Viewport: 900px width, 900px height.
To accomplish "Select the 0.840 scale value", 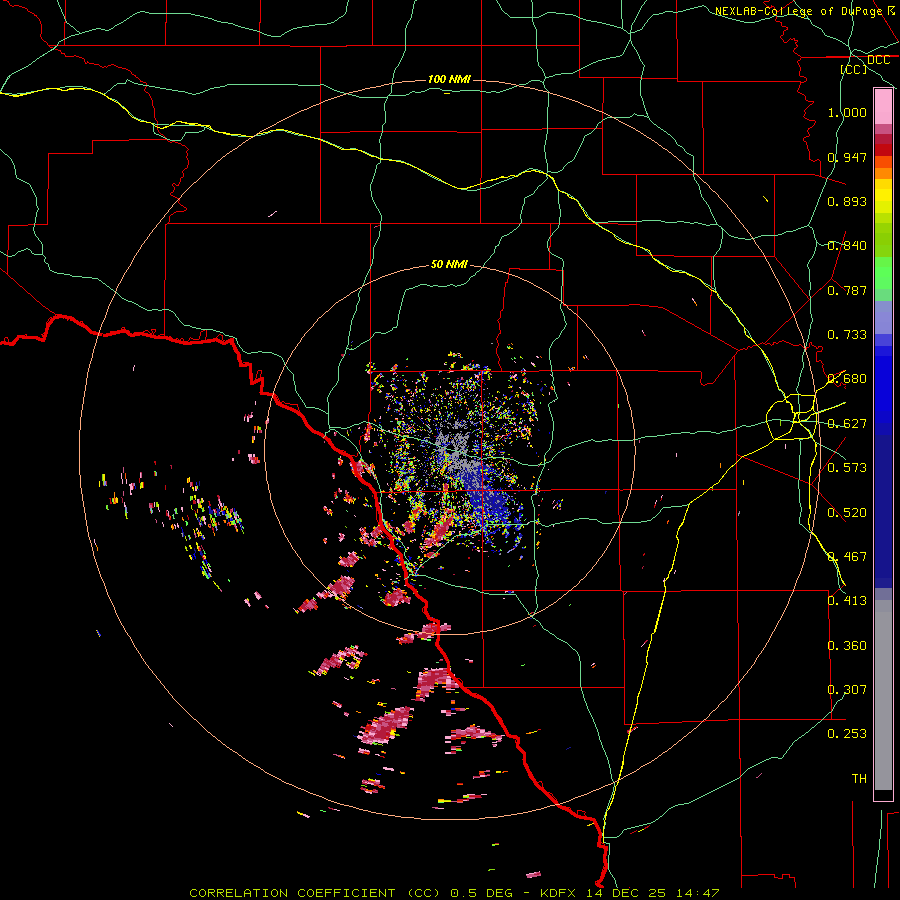I will click(x=847, y=246).
